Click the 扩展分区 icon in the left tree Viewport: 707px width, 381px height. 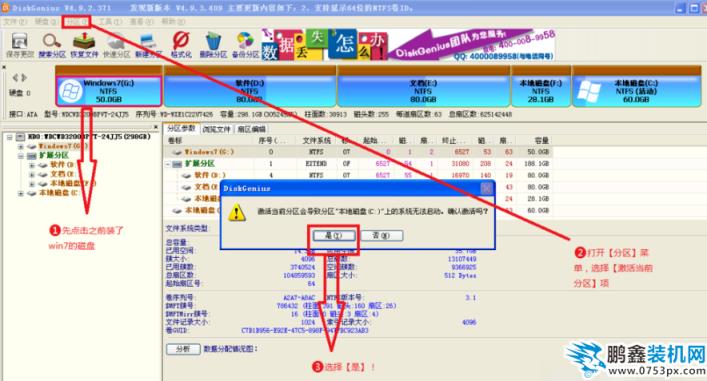[32, 156]
